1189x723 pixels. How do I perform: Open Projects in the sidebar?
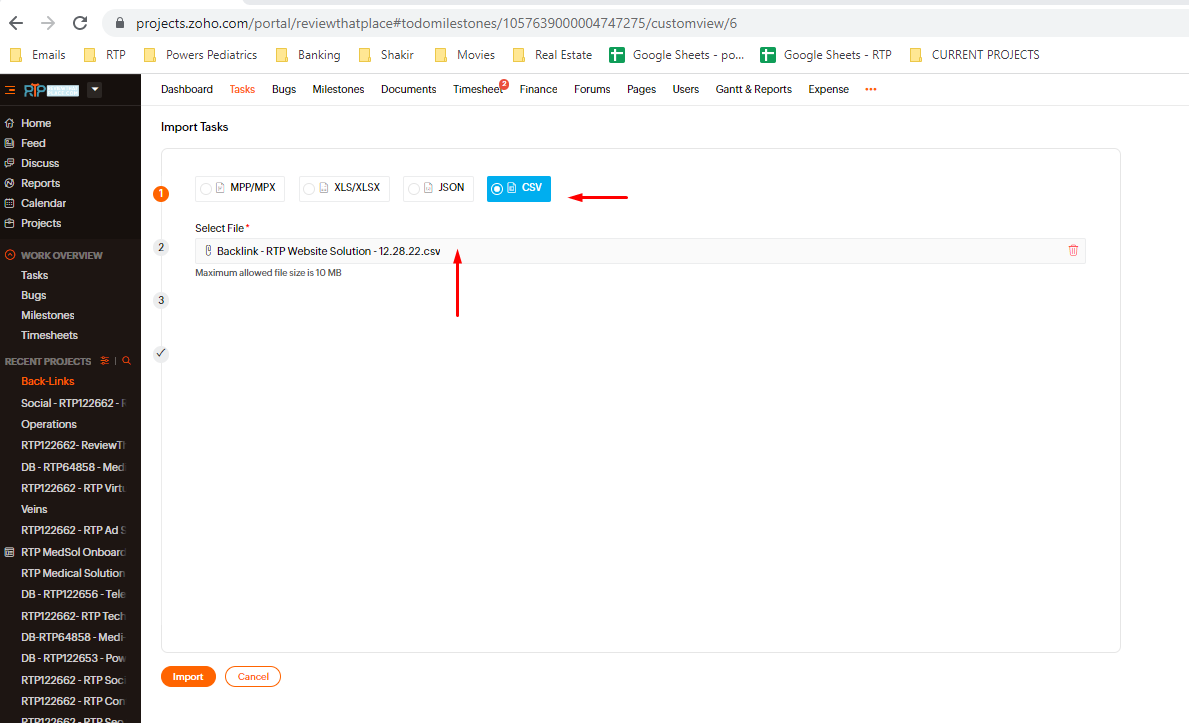41,223
